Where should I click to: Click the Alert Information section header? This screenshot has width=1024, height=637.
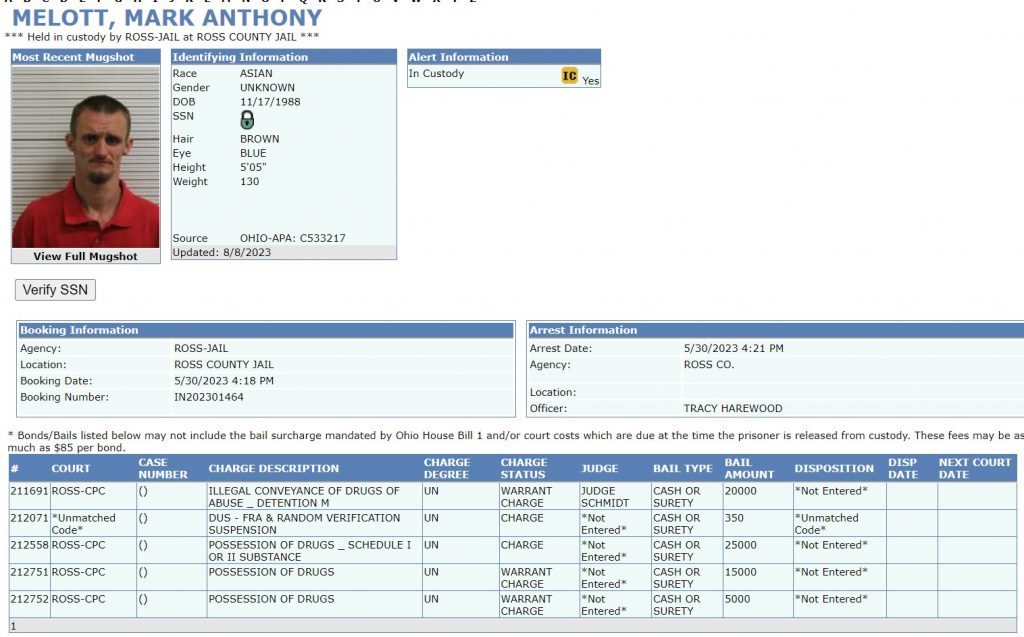(504, 57)
